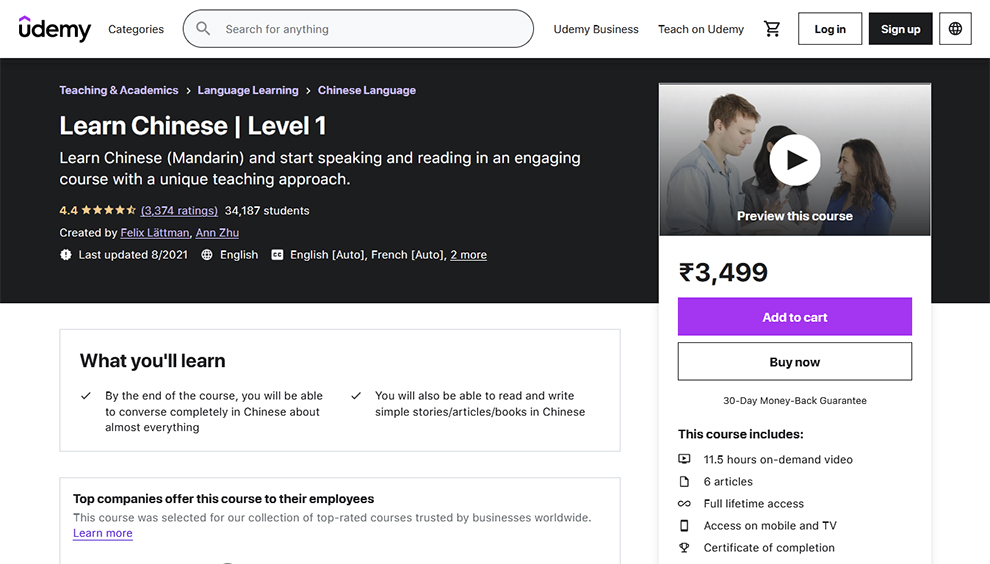Go to Language Learning breadcrumb
990x564 pixels.
(x=248, y=90)
